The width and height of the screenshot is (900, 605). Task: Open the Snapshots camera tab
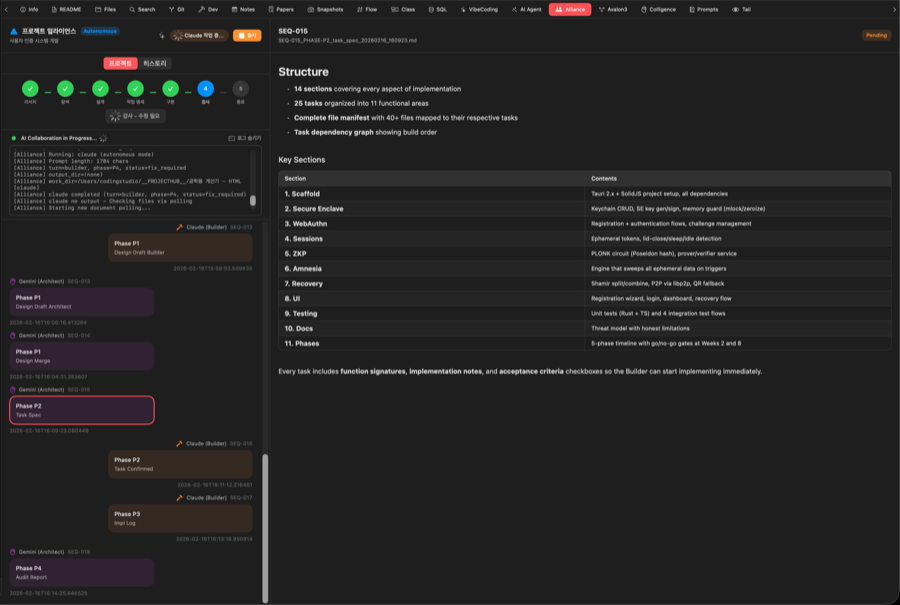click(325, 9)
